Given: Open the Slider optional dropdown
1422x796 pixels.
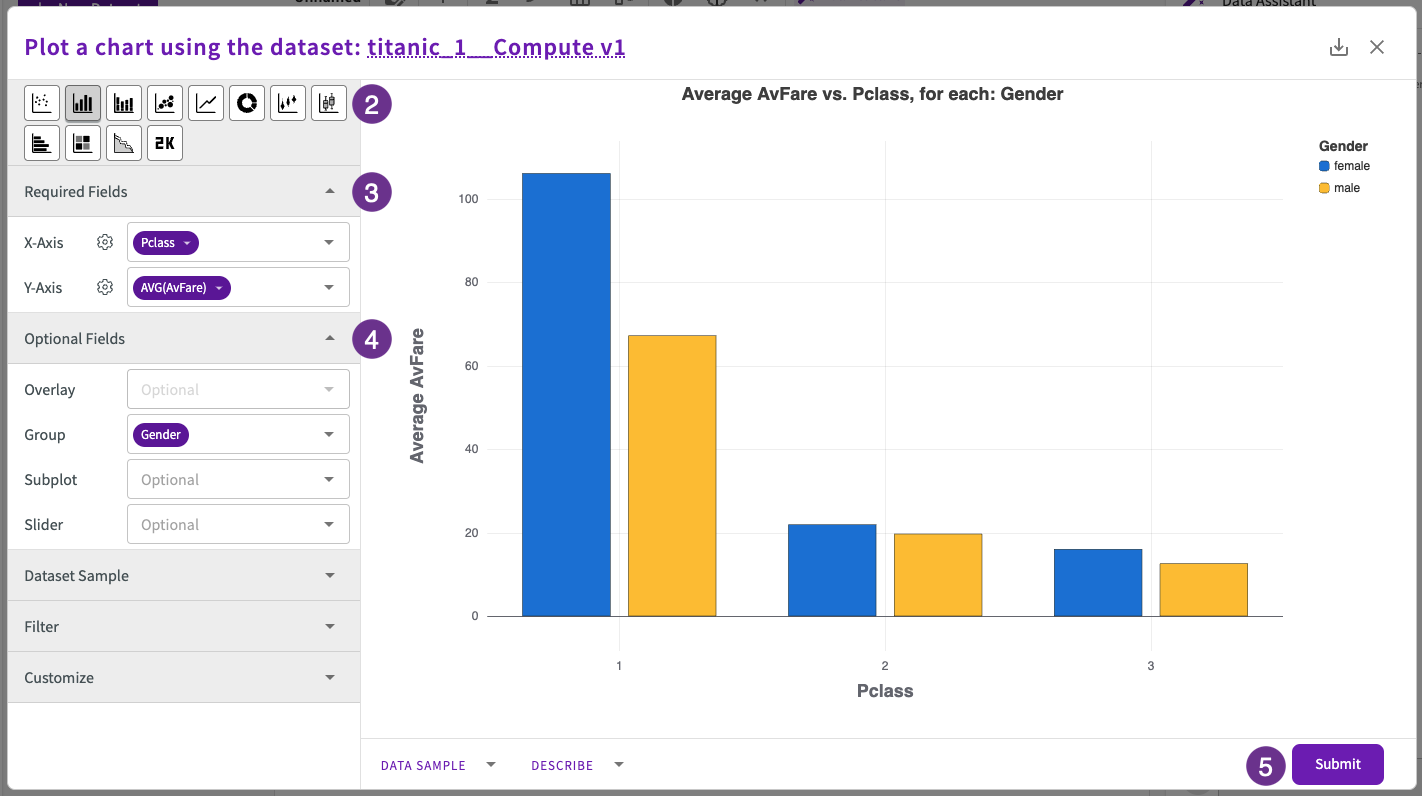Looking at the screenshot, I should [x=238, y=524].
